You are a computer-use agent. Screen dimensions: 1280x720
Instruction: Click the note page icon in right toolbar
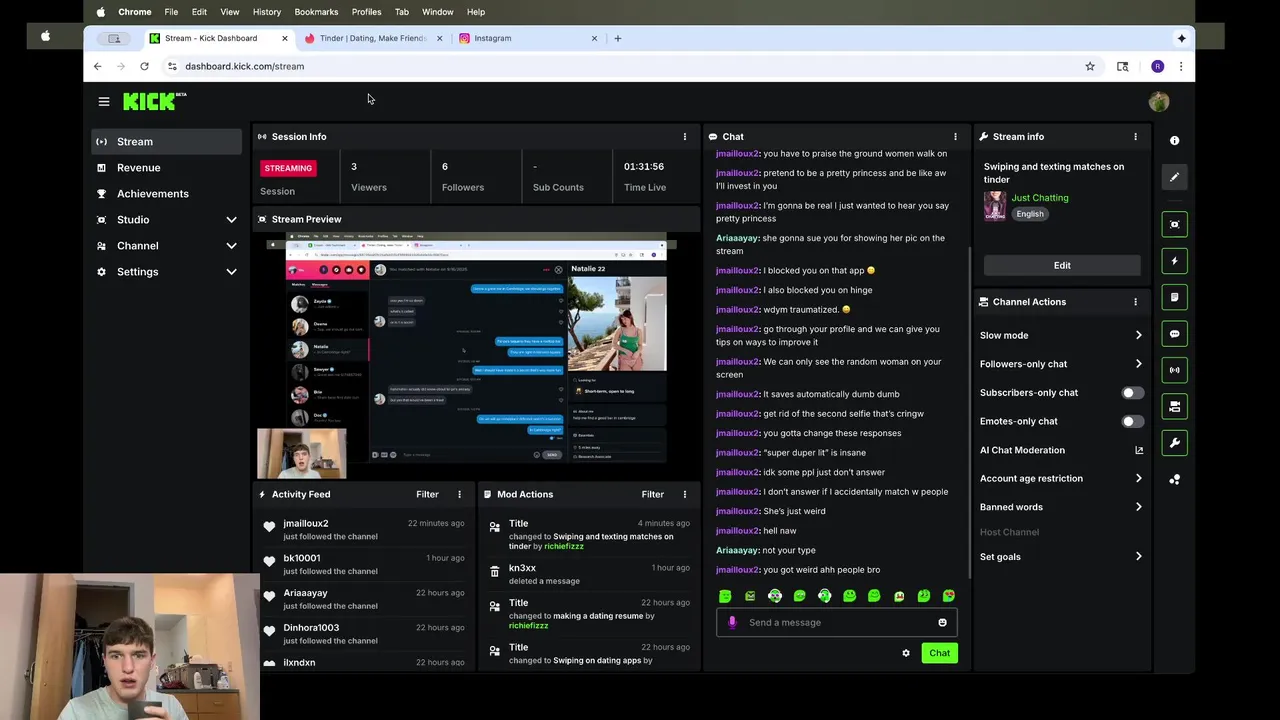[1175, 297]
